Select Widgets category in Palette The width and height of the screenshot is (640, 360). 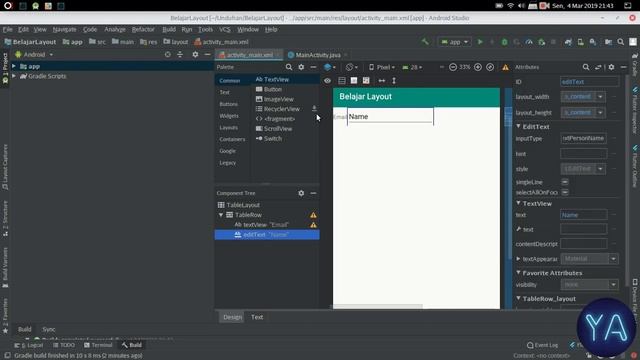tap(229, 116)
